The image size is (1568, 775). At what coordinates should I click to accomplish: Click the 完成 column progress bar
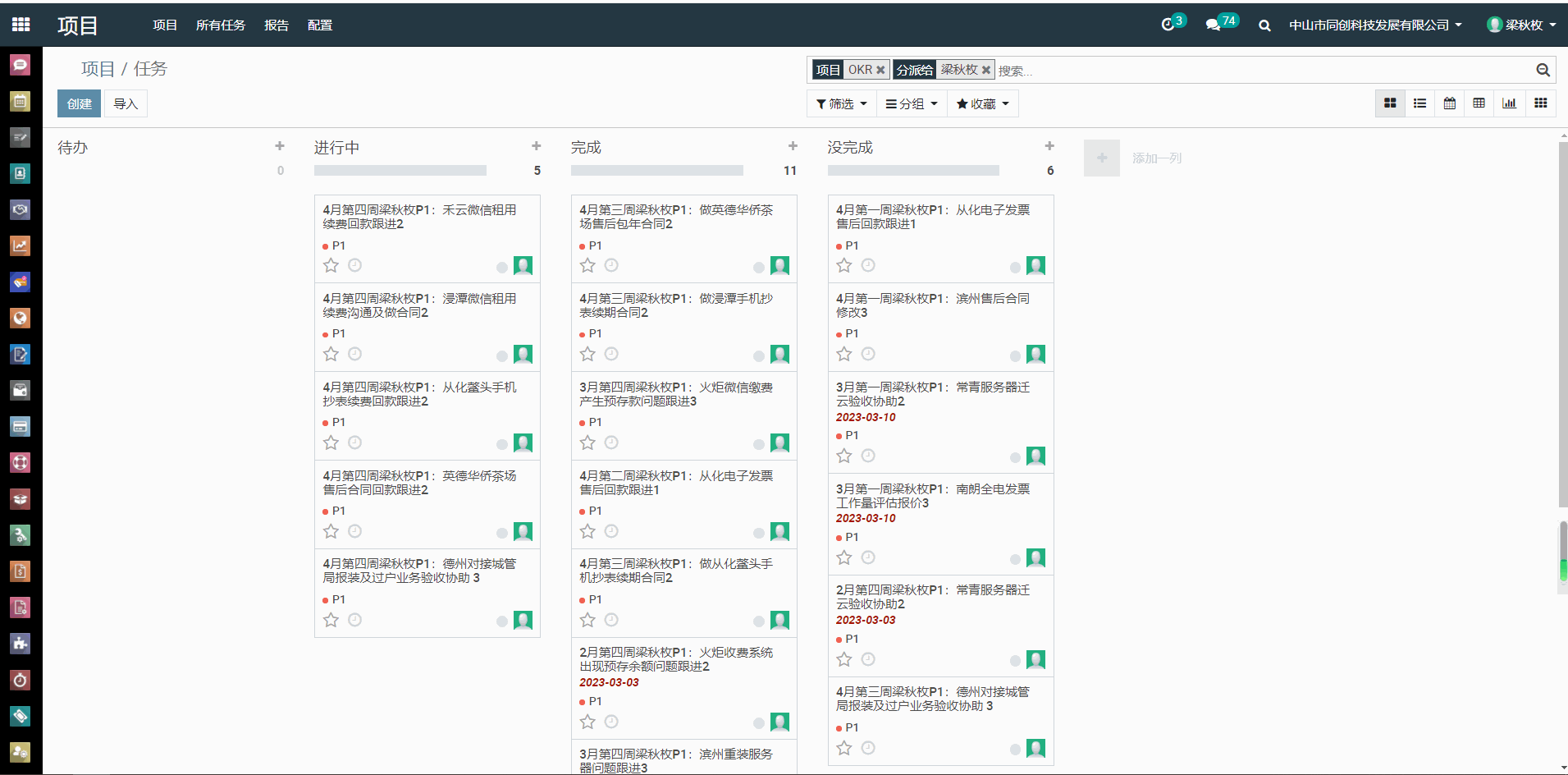[x=656, y=171]
